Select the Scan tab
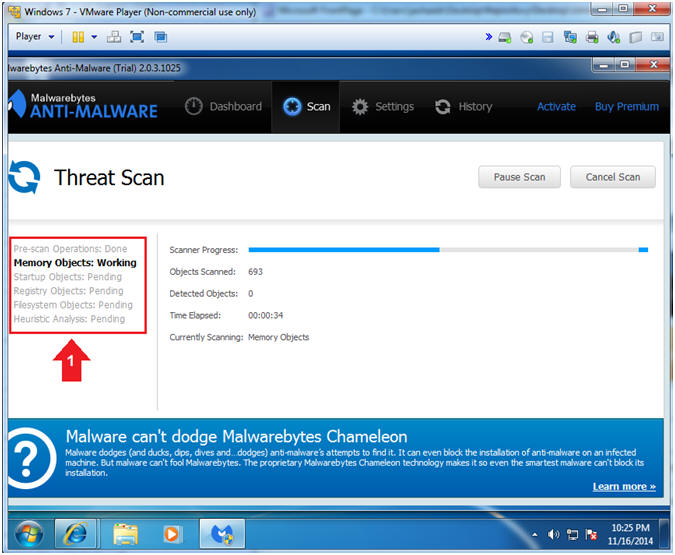The height and width of the screenshot is (555, 675). point(306,107)
